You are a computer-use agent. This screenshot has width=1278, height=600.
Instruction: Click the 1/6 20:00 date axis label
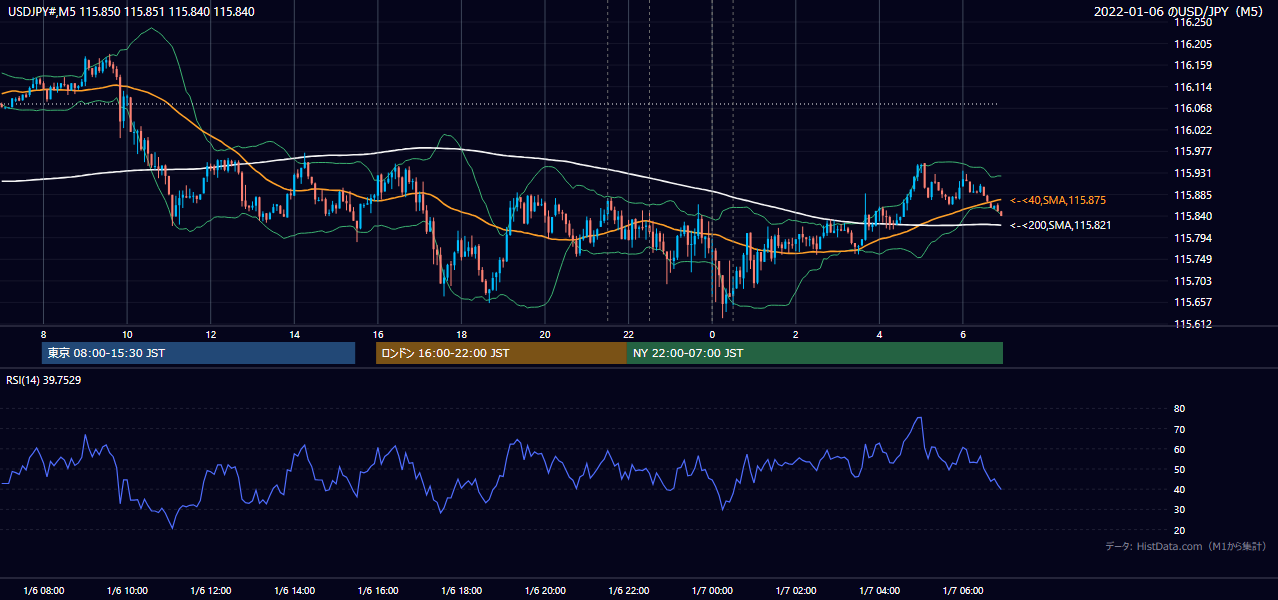pyautogui.click(x=545, y=591)
